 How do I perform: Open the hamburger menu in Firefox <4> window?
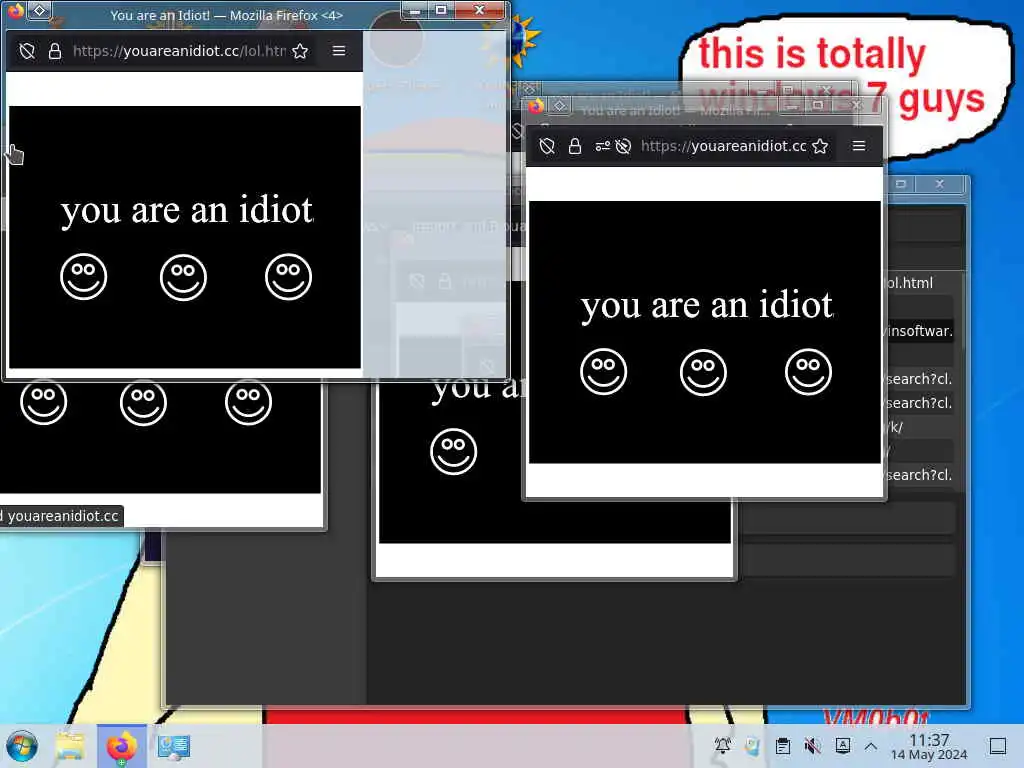[x=339, y=50]
